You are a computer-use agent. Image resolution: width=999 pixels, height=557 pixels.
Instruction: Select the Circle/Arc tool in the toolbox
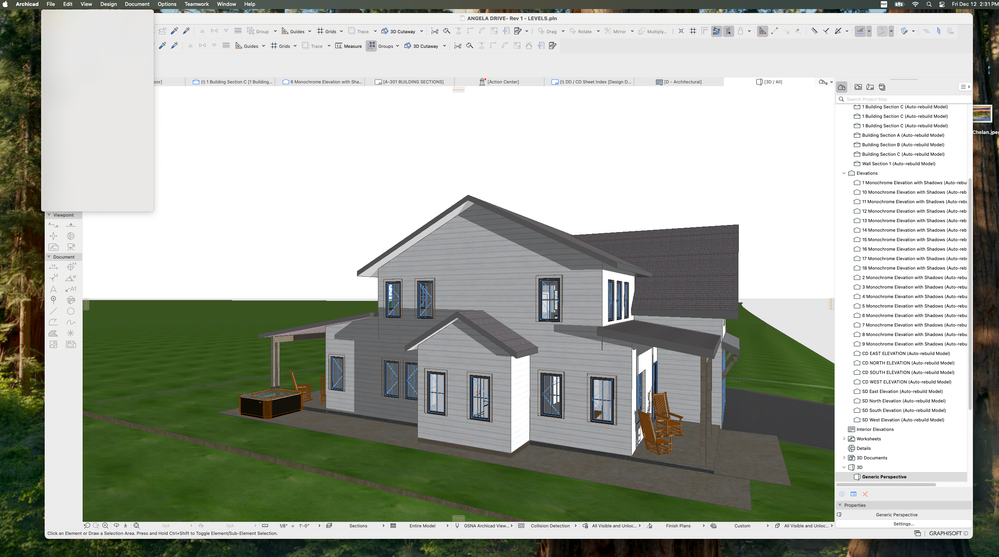point(71,312)
